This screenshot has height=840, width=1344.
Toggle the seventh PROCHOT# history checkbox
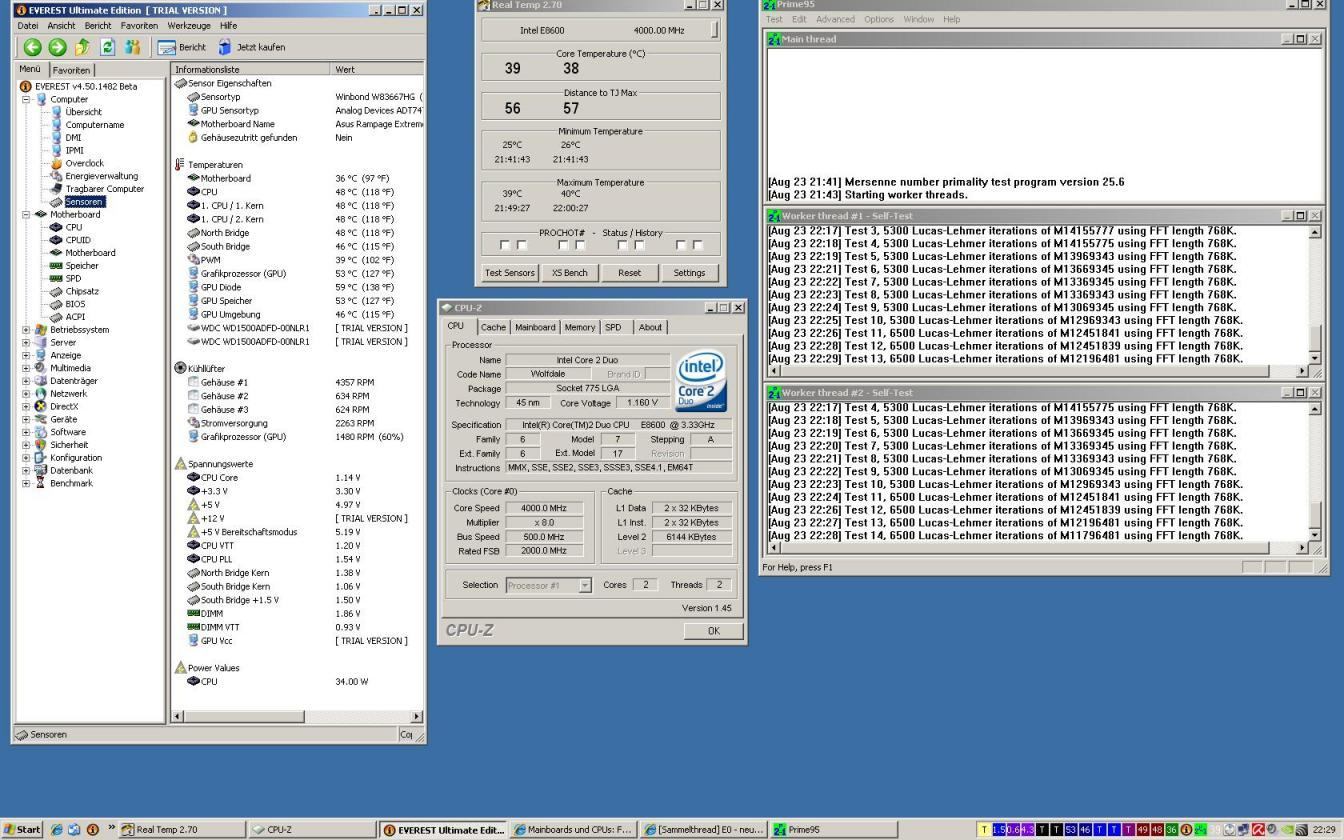point(681,245)
